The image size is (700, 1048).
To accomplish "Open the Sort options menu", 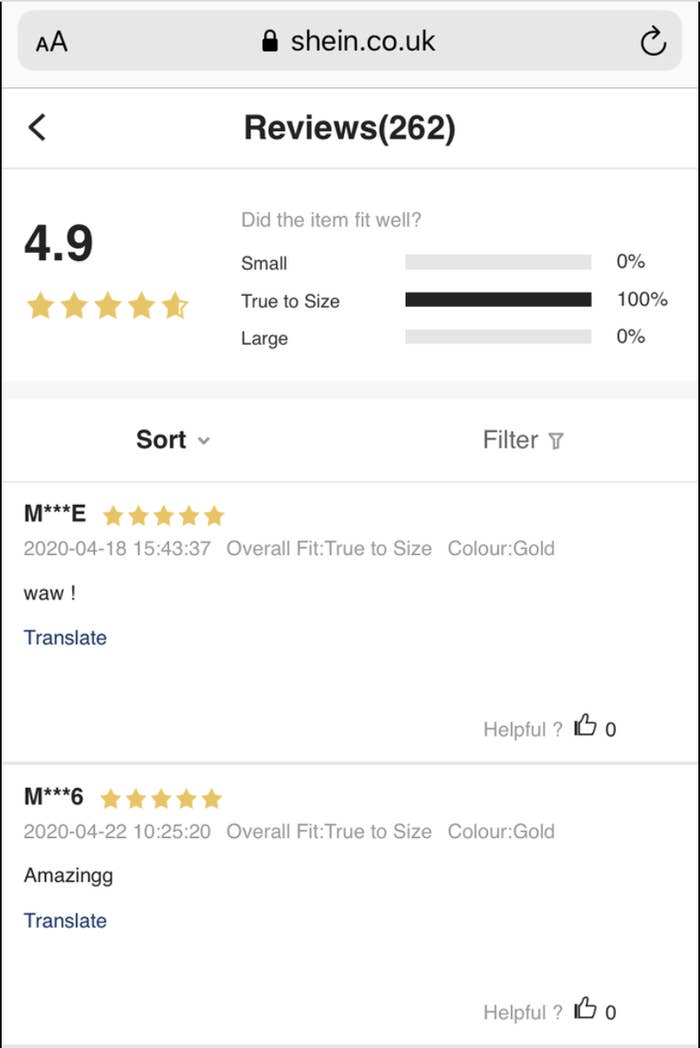I will [x=172, y=440].
